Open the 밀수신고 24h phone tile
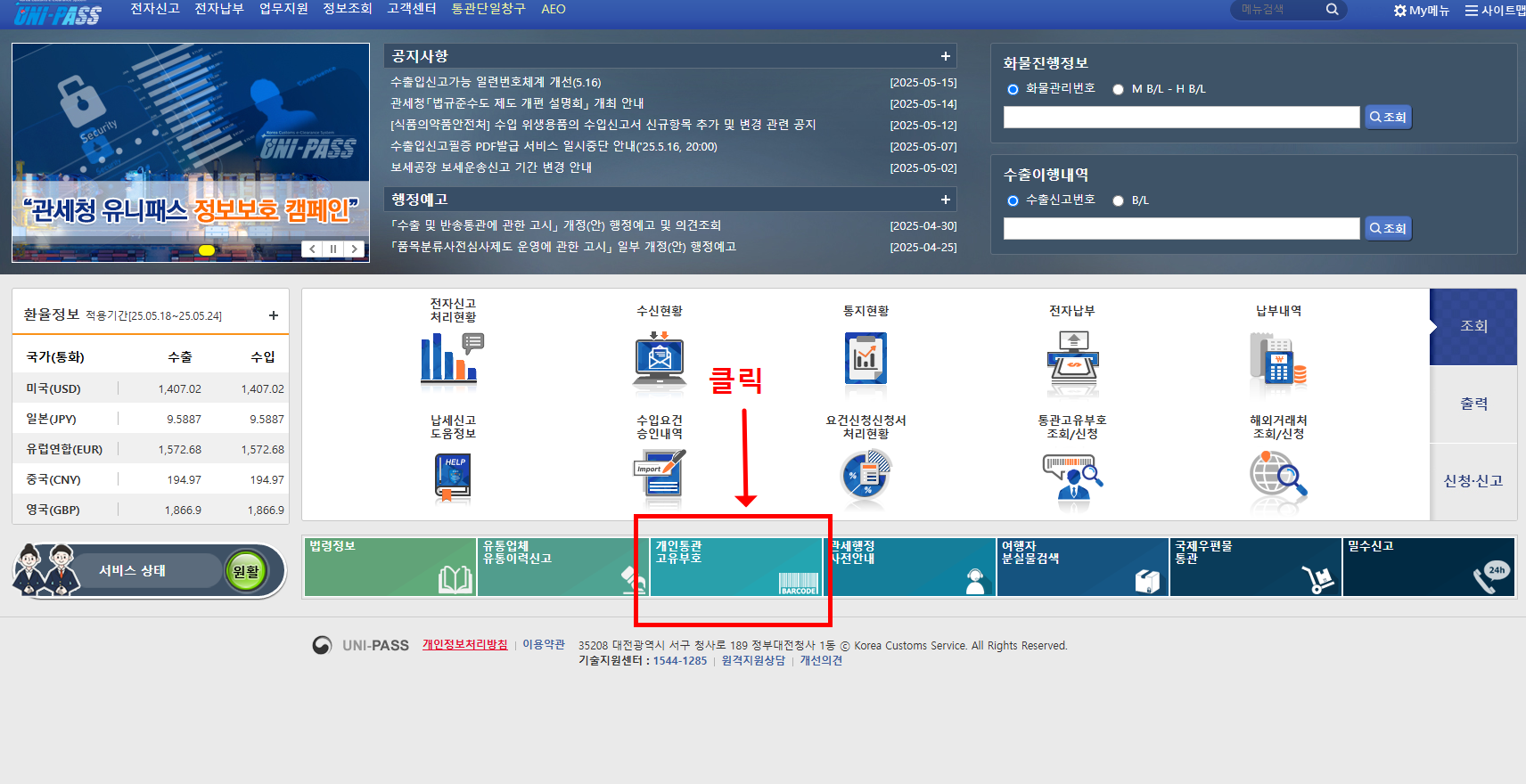Screen dimensions: 1526x784 1429,567
